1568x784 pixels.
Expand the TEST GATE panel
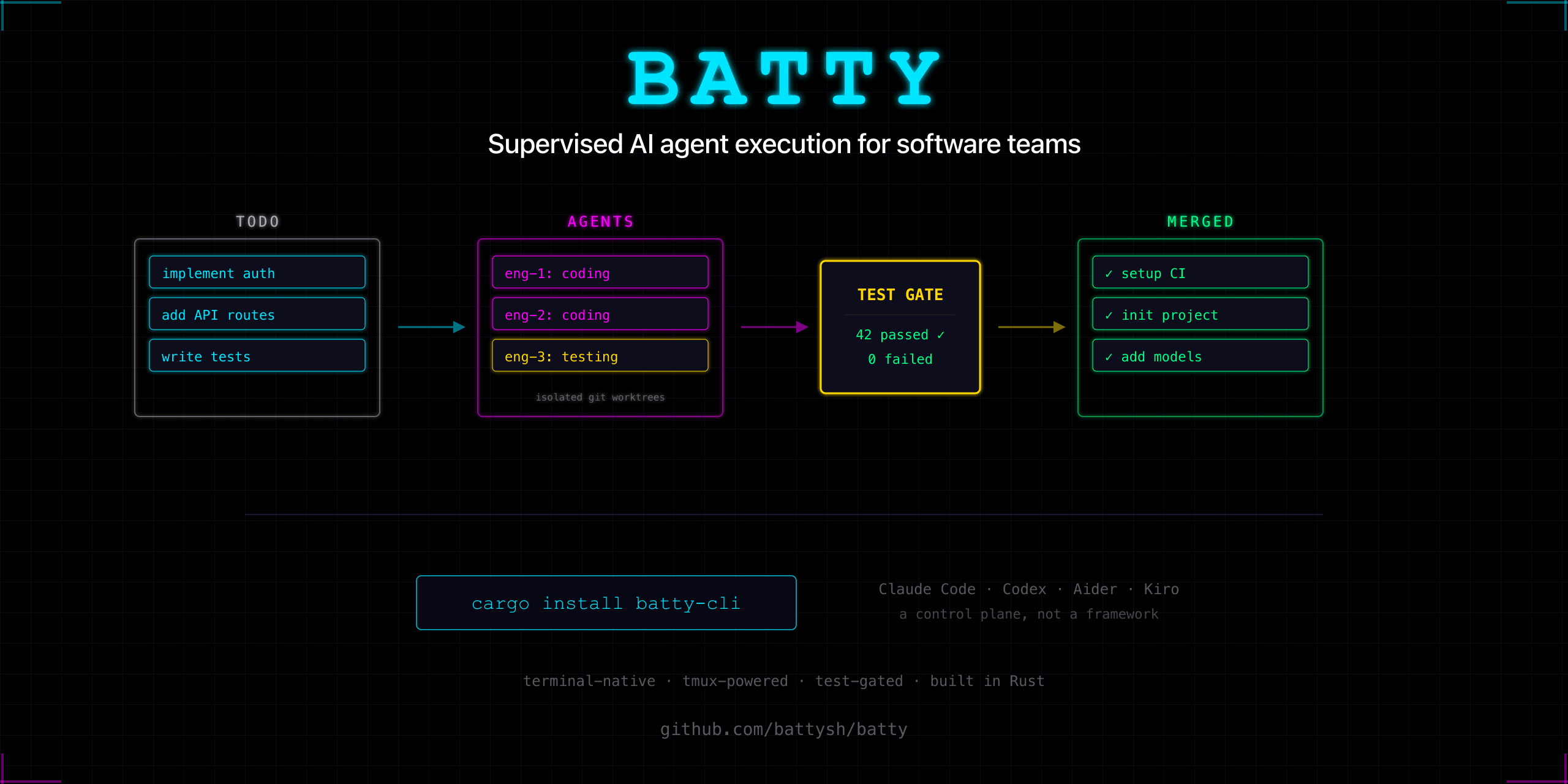(x=900, y=326)
